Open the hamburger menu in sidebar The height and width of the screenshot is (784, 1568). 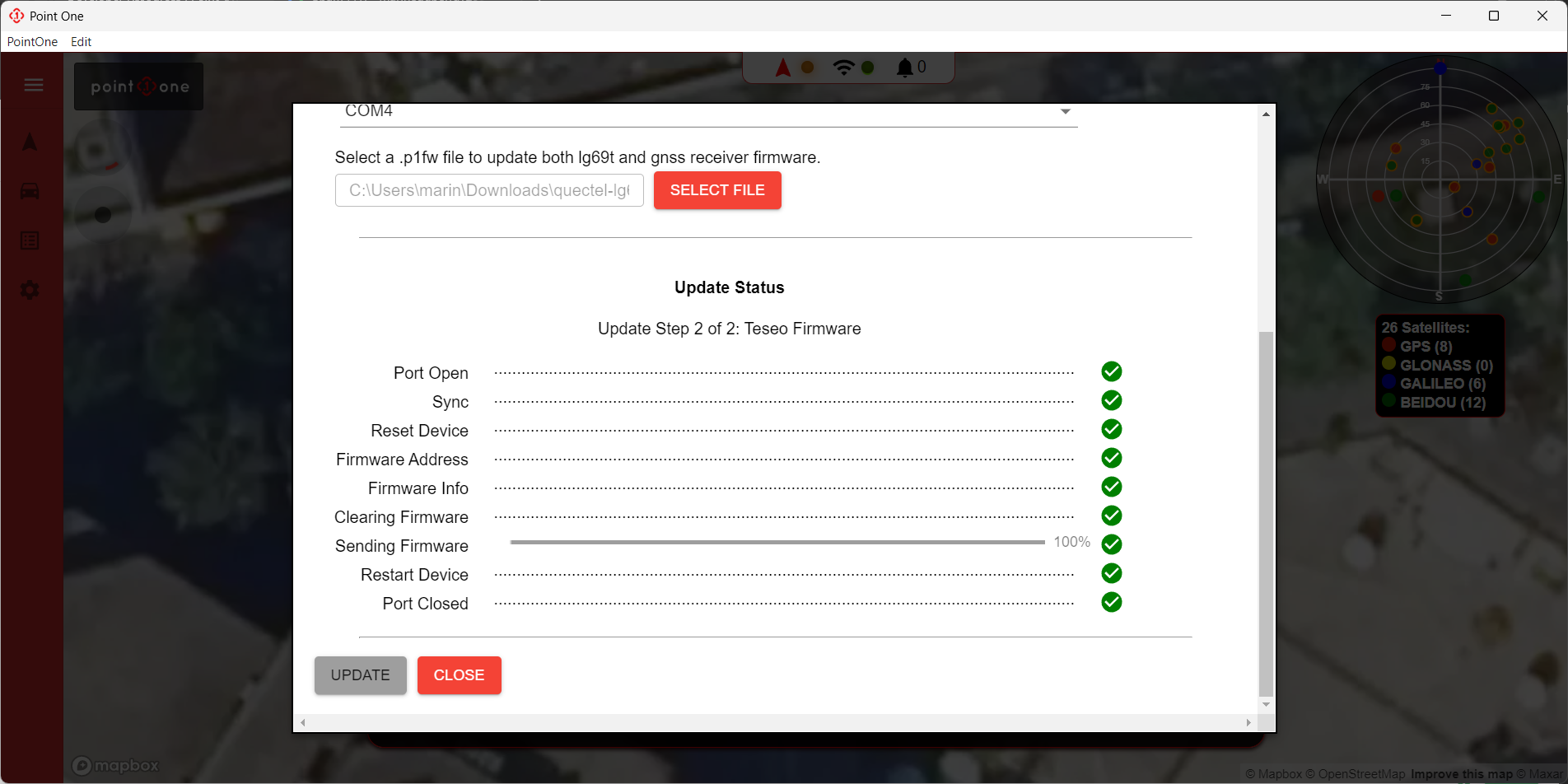click(34, 85)
